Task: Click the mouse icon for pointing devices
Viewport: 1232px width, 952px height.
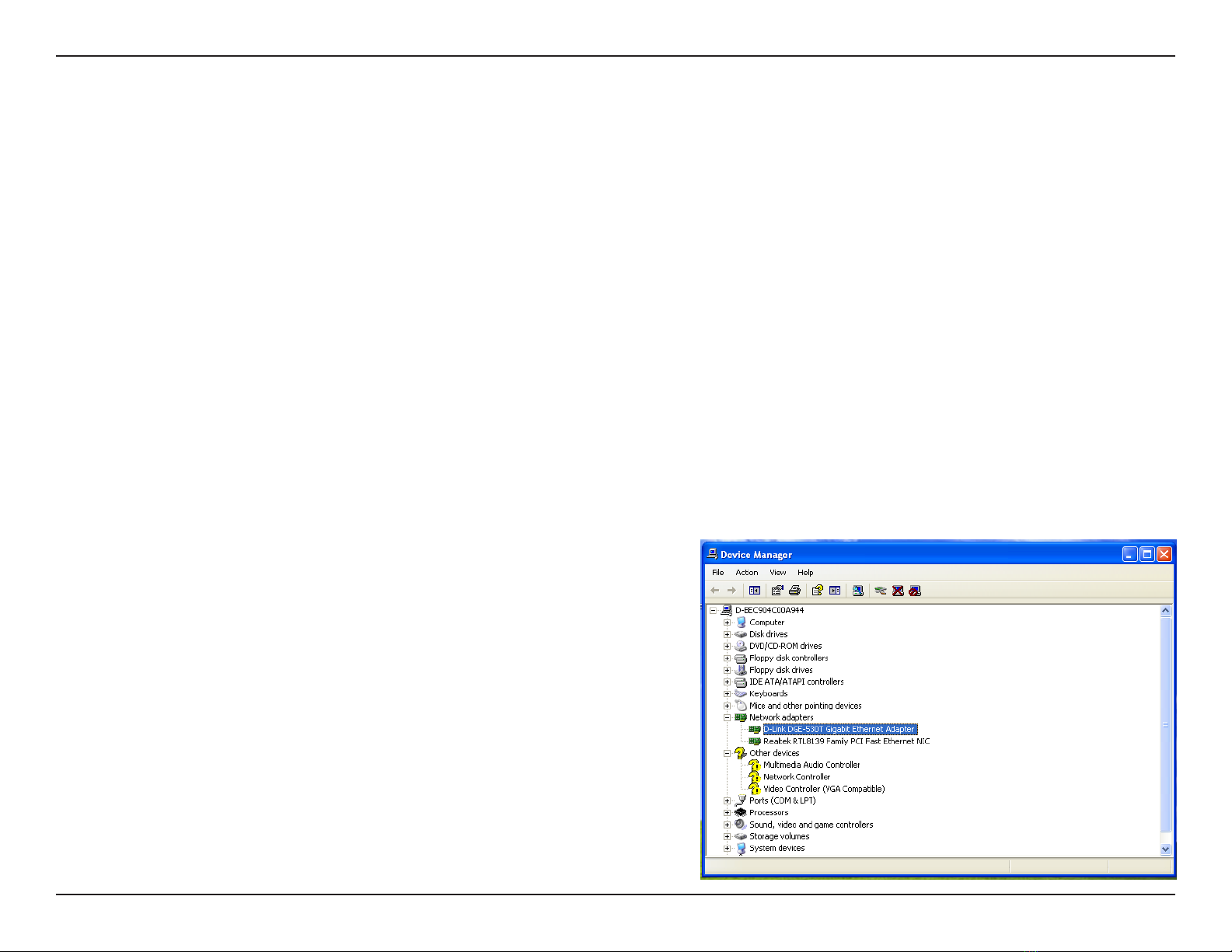Action: pos(741,706)
